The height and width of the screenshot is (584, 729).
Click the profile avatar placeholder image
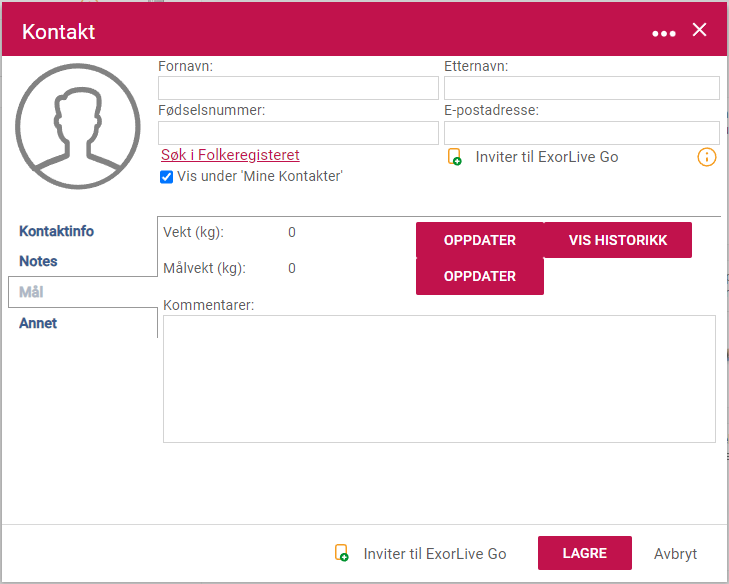click(x=78, y=126)
